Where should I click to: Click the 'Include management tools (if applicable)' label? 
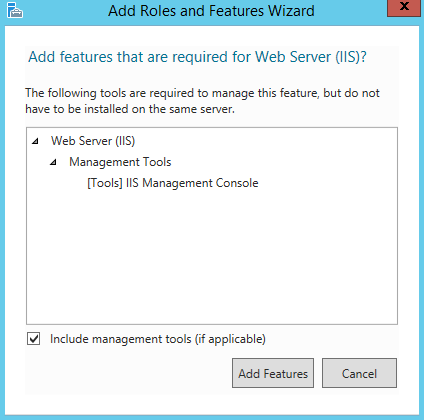pos(158,339)
